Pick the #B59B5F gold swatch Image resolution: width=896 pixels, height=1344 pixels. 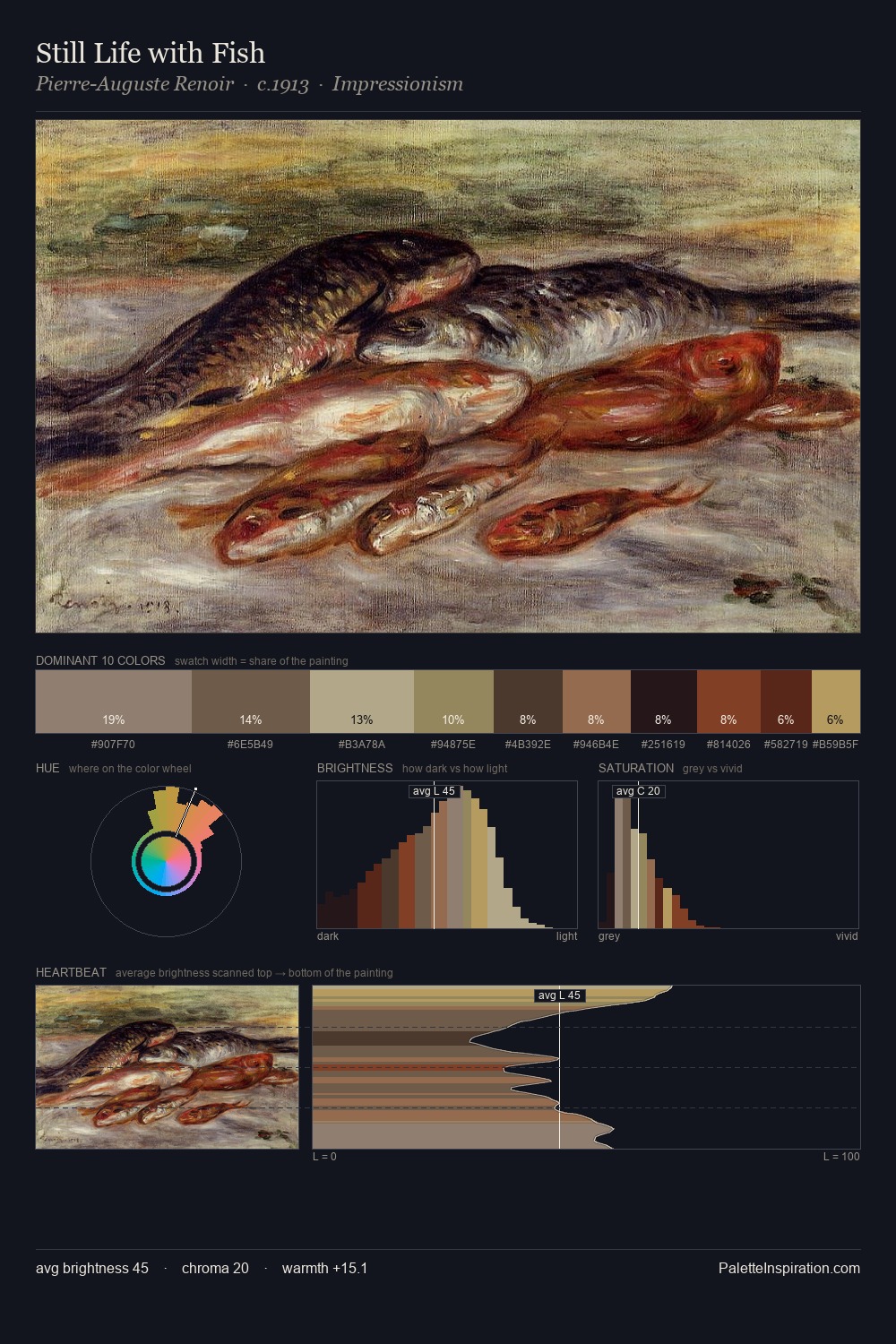point(836,702)
